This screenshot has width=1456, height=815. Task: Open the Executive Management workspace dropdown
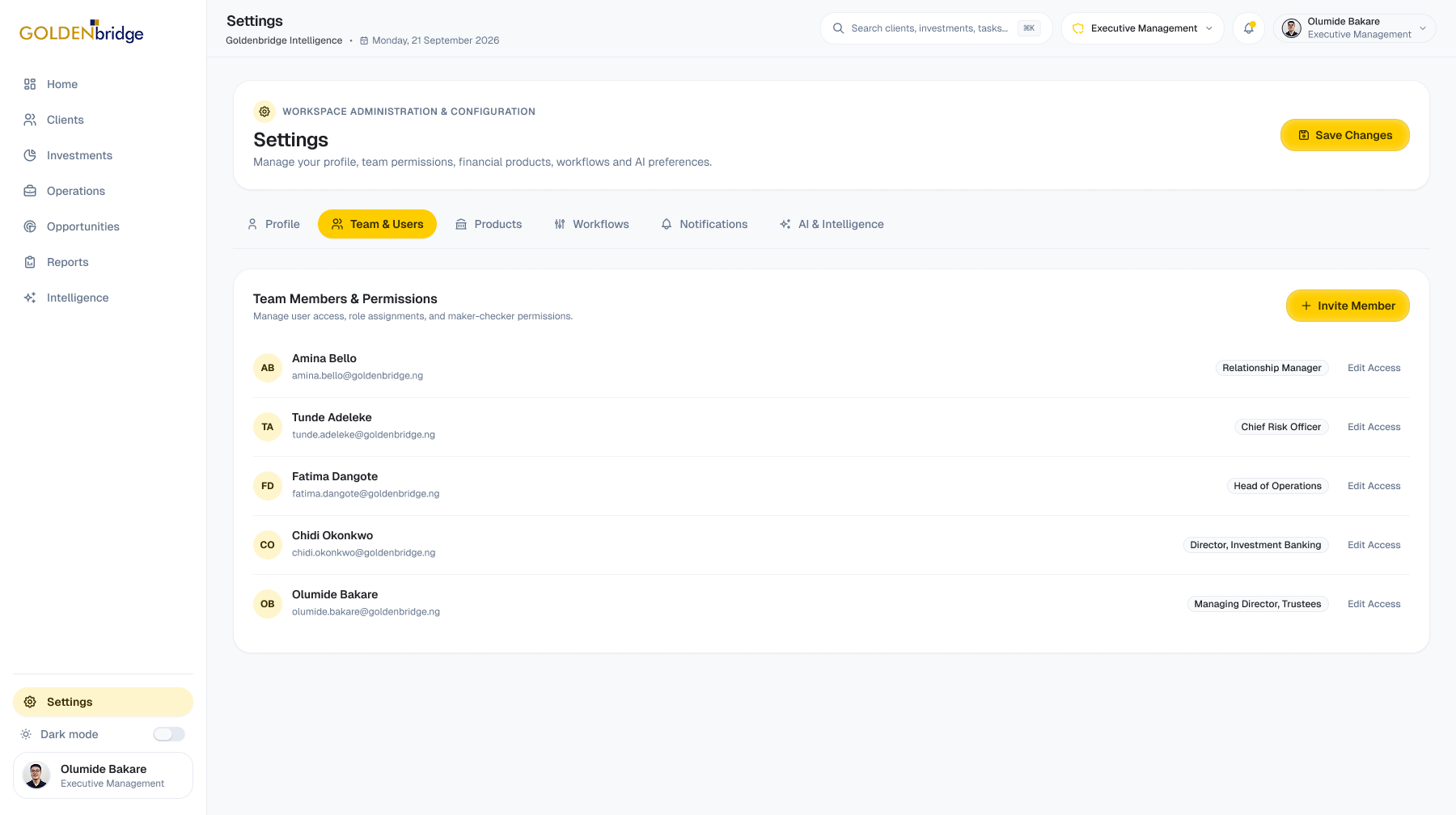[1142, 28]
